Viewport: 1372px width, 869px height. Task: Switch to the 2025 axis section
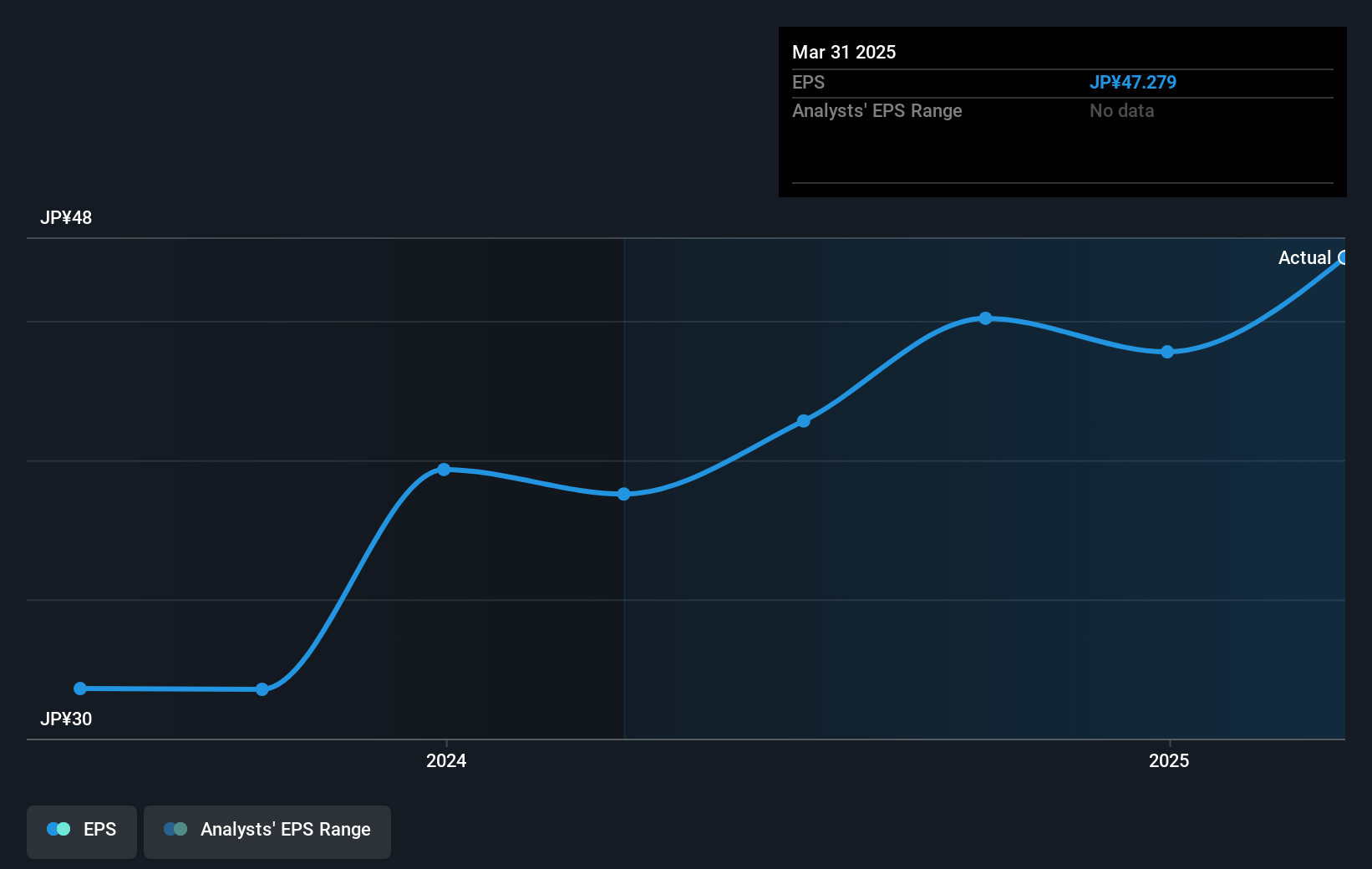tap(1169, 760)
